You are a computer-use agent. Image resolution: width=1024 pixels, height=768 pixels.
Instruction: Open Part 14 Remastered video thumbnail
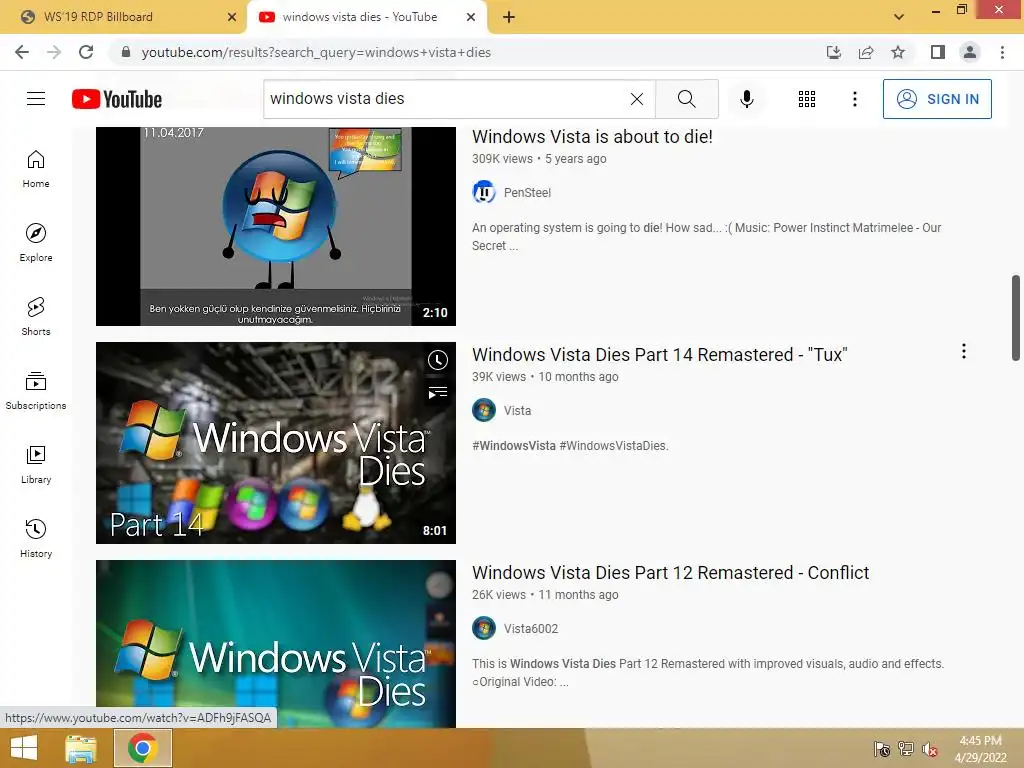(x=276, y=443)
